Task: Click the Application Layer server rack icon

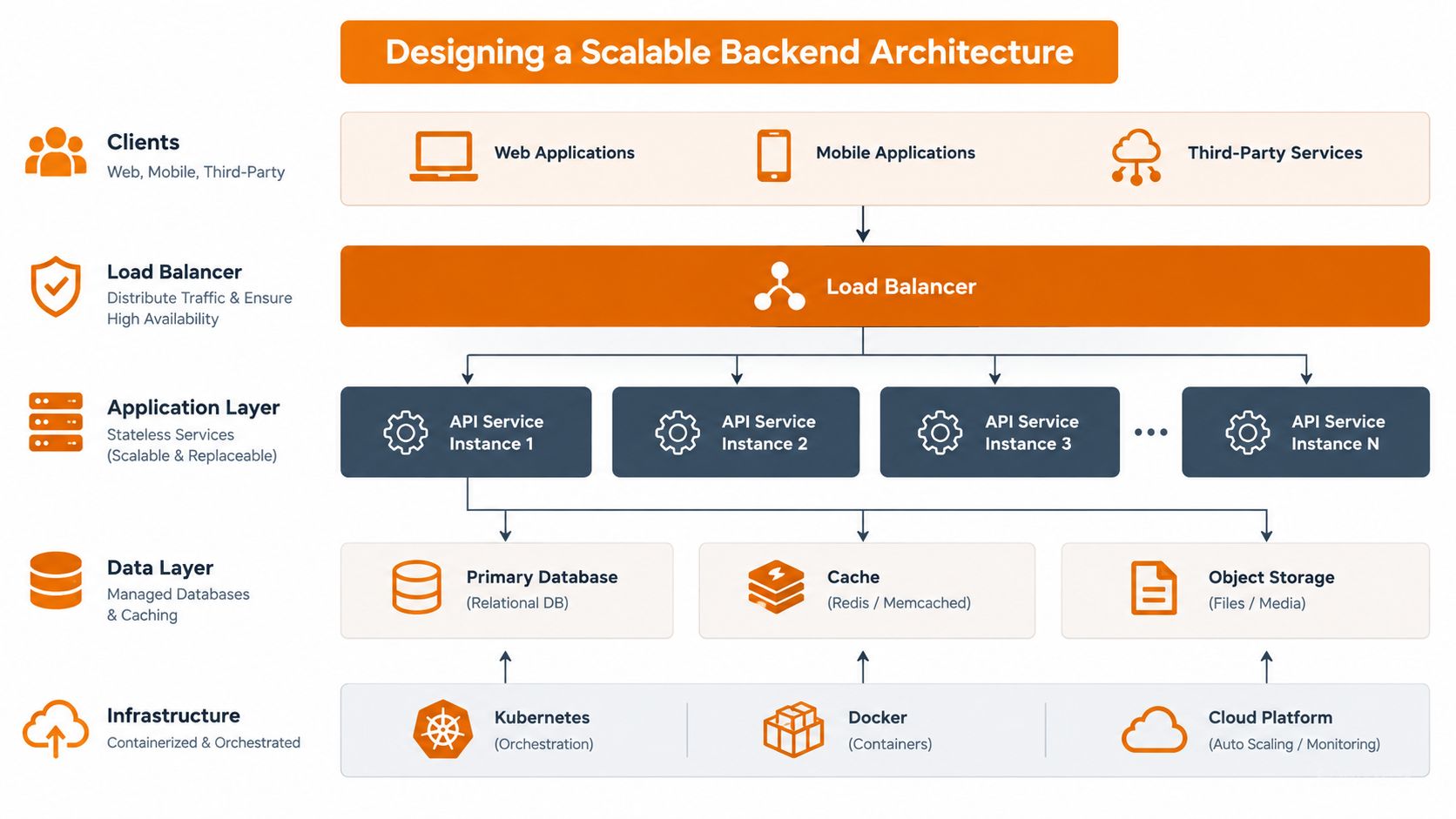Action: pos(56,422)
